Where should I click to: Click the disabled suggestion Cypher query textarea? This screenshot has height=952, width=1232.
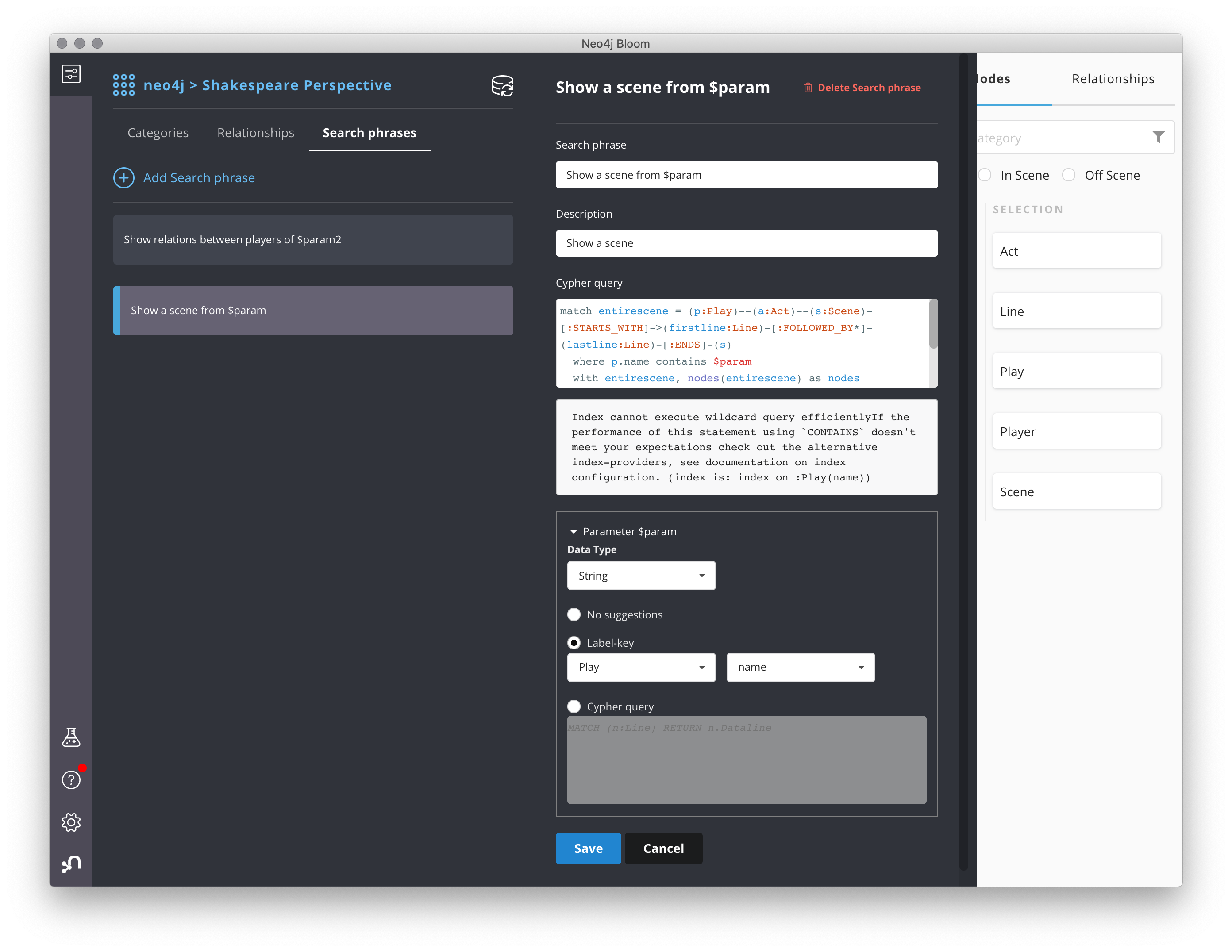pos(746,760)
